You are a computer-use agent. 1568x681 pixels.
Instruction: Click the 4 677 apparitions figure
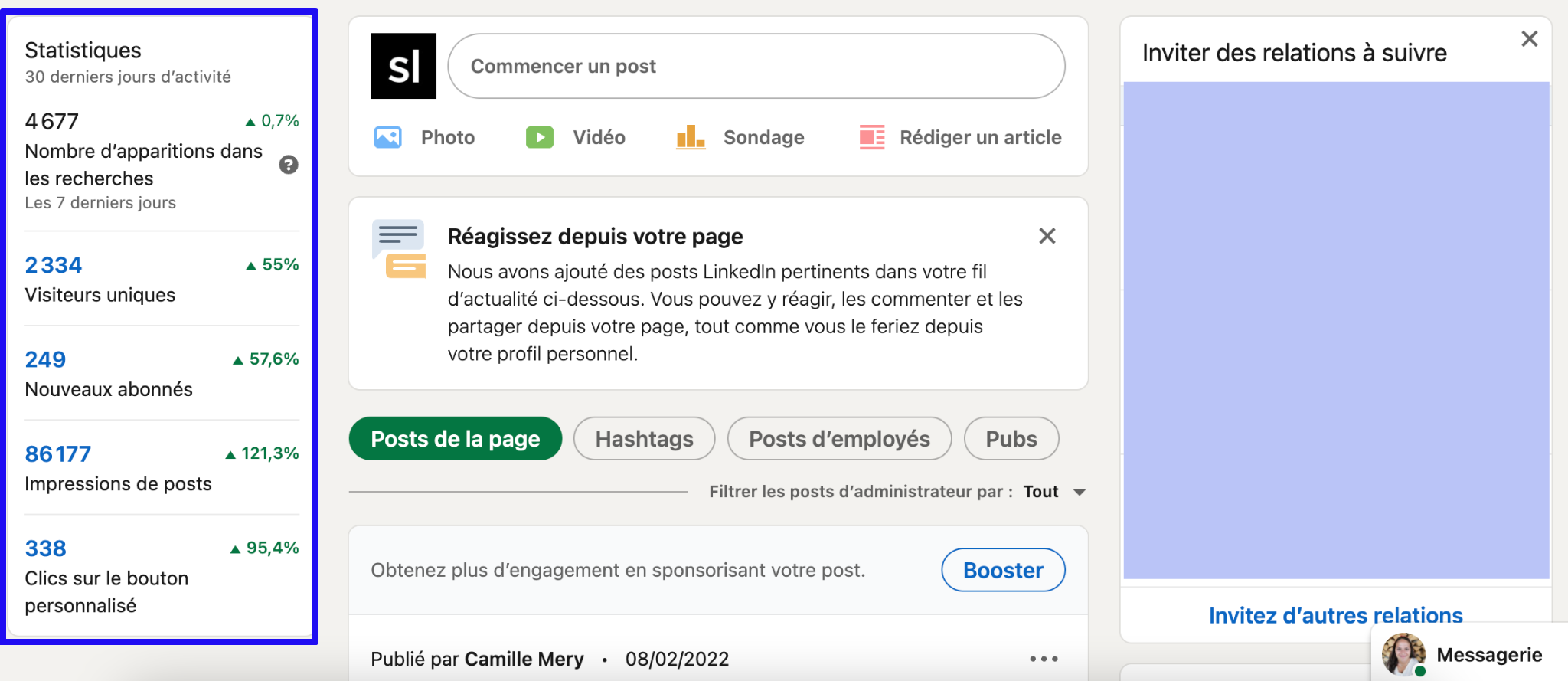click(52, 122)
